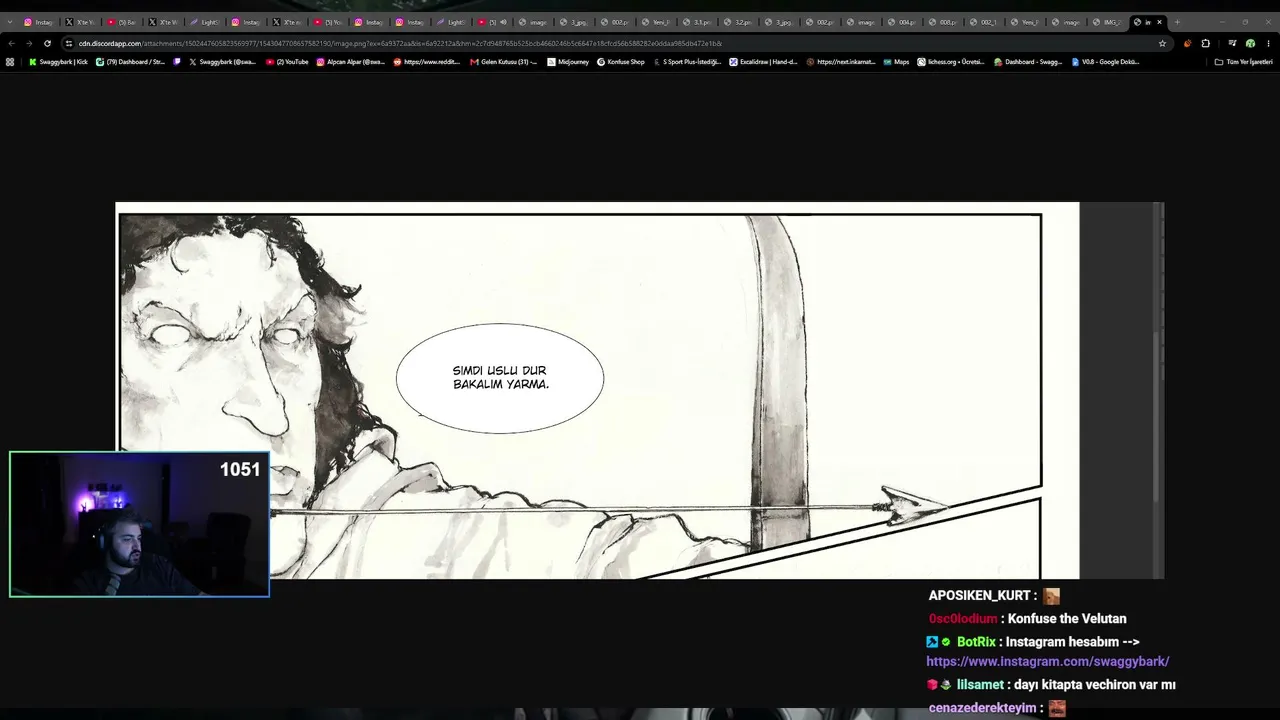Open the lichess.org bookmark
Viewport: 1280px width, 720px height.
coord(951,62)
